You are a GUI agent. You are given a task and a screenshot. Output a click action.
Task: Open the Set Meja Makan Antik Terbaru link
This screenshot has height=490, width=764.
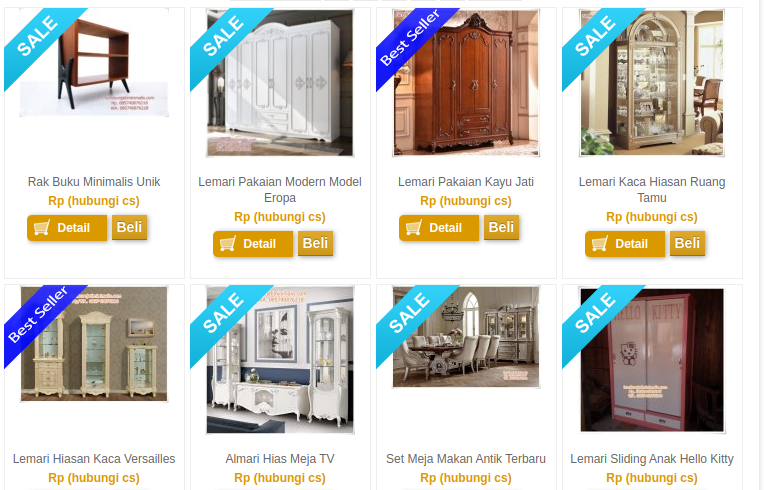466,459
